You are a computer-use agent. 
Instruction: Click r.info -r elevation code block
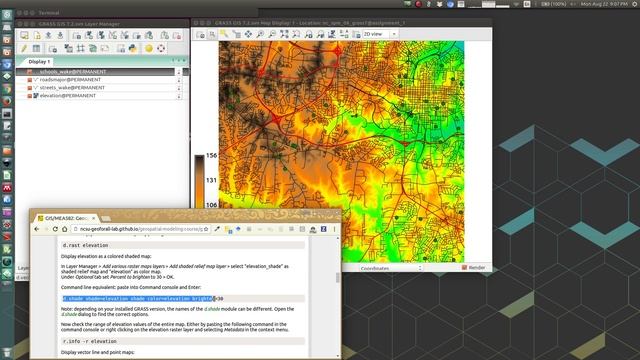[x=183, y=341]
